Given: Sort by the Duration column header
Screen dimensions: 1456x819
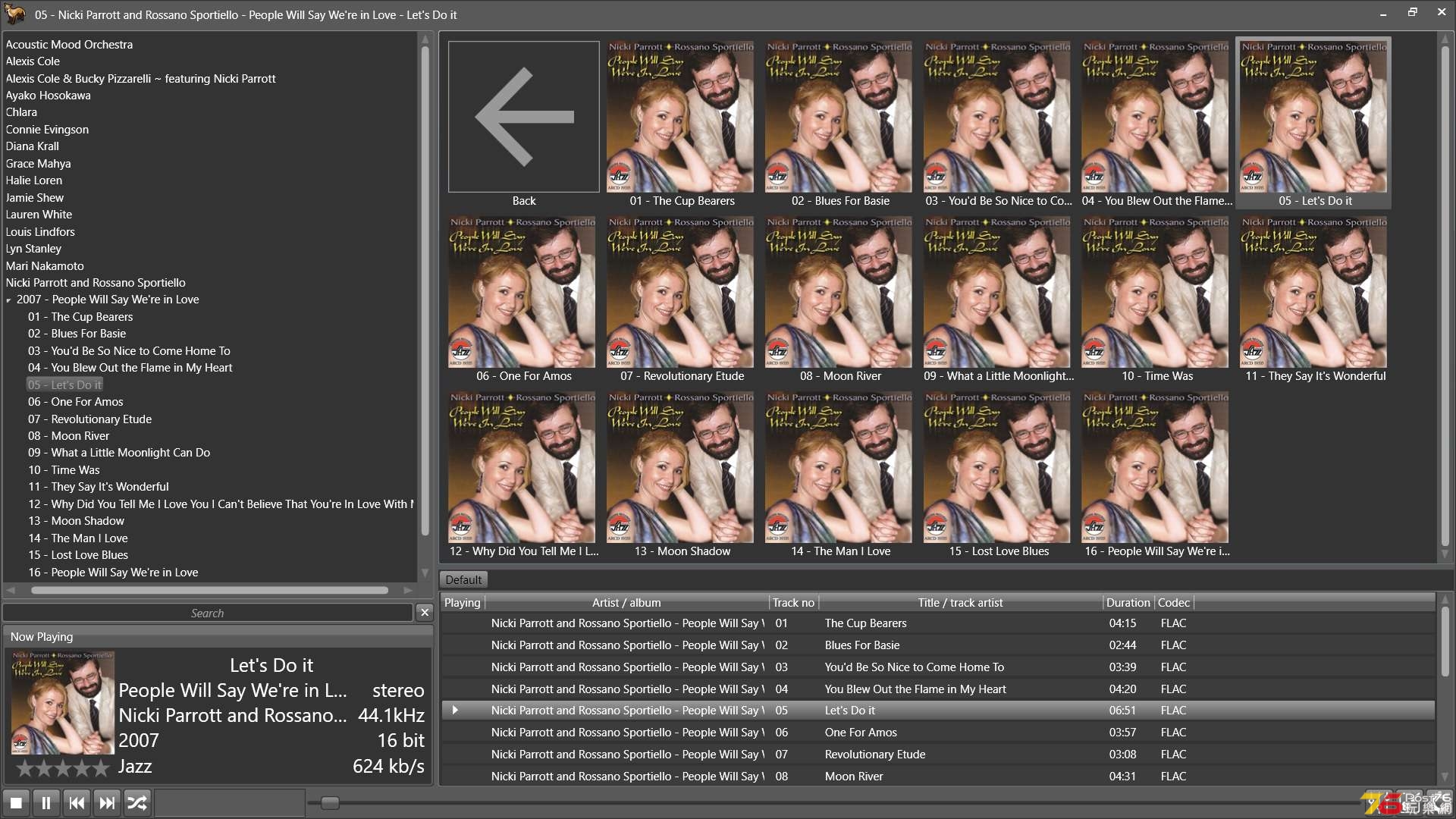Looking at the screenshot, I should coord(1128,603).
